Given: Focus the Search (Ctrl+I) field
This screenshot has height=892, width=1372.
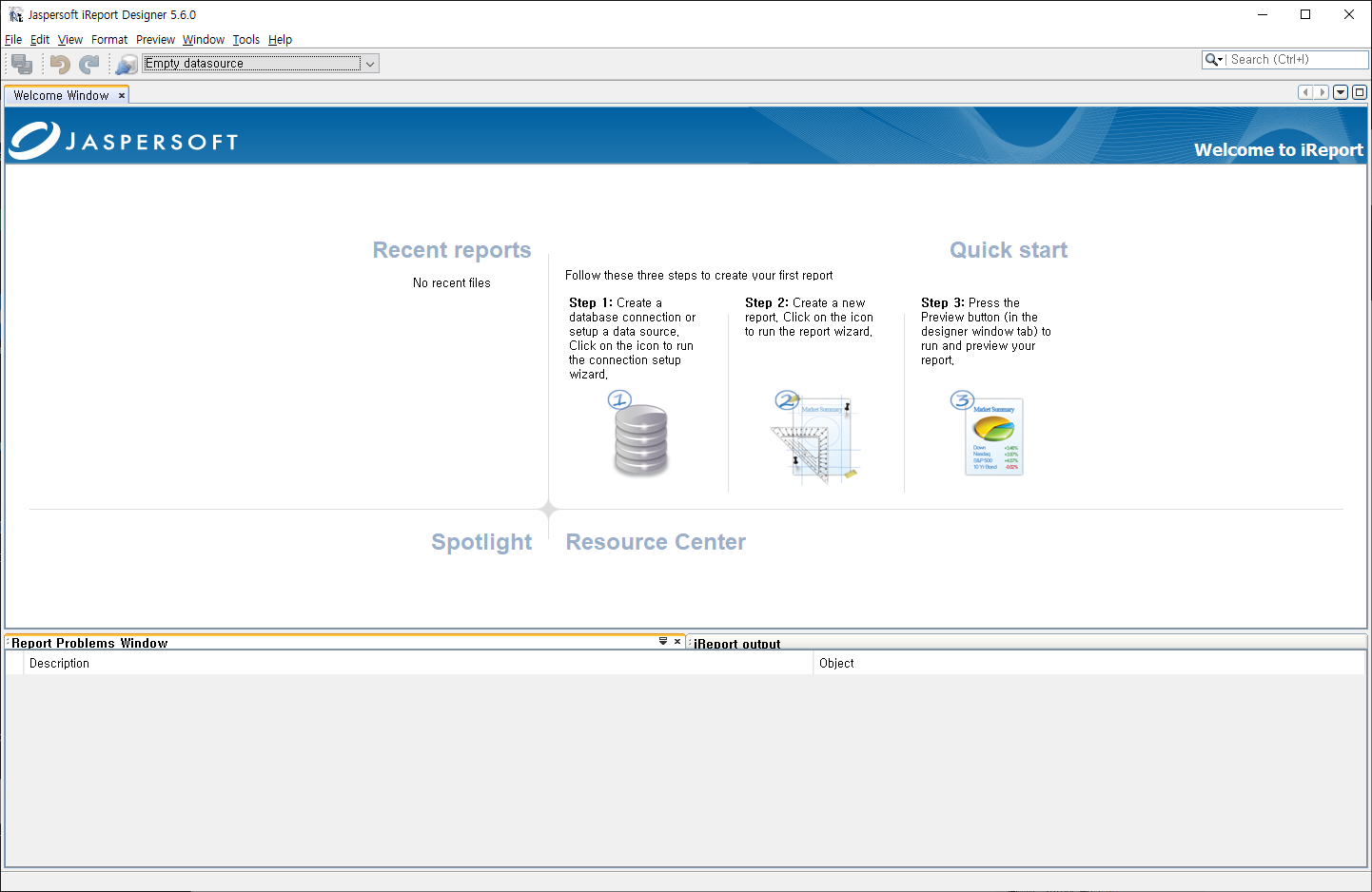Looking at the screenshot, I should tap(1297, 60).
